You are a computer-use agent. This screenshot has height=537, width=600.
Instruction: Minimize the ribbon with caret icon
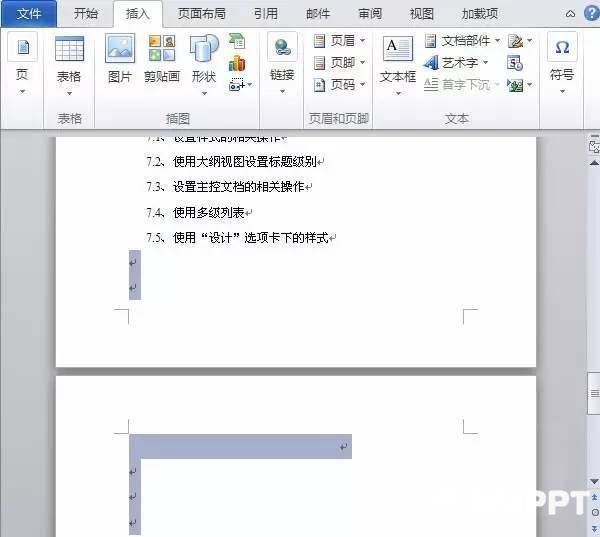tap(570, 14)
